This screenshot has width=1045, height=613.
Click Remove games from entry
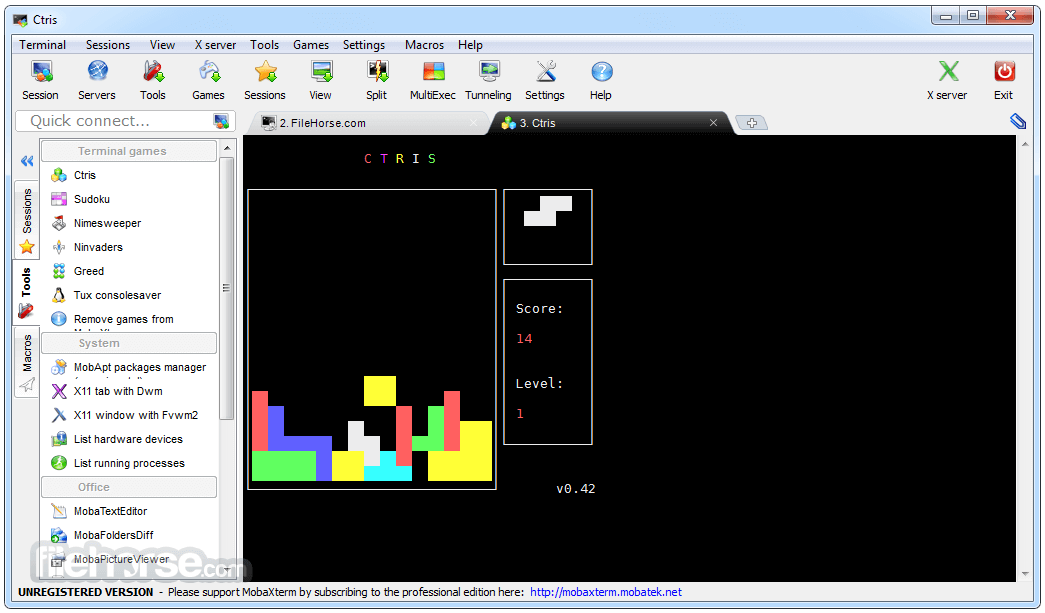[123, 319]
